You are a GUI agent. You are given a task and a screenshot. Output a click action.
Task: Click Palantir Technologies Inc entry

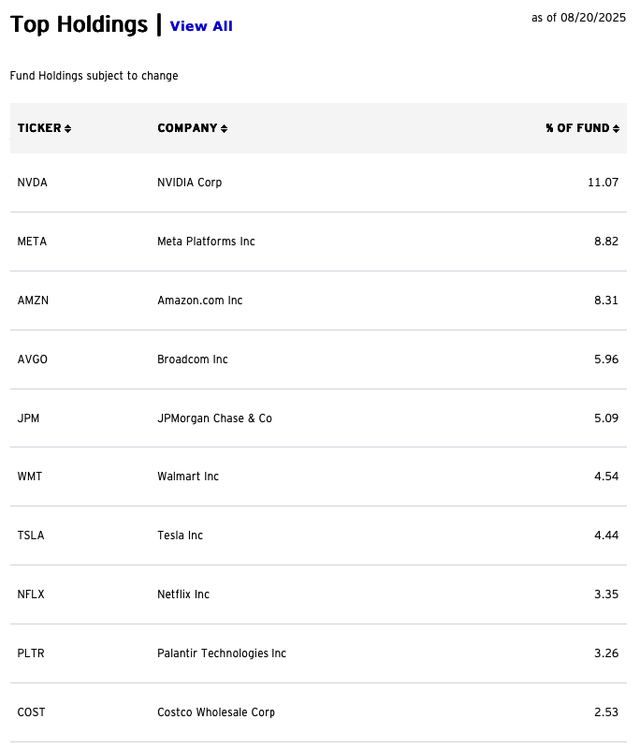click(222, 653)
